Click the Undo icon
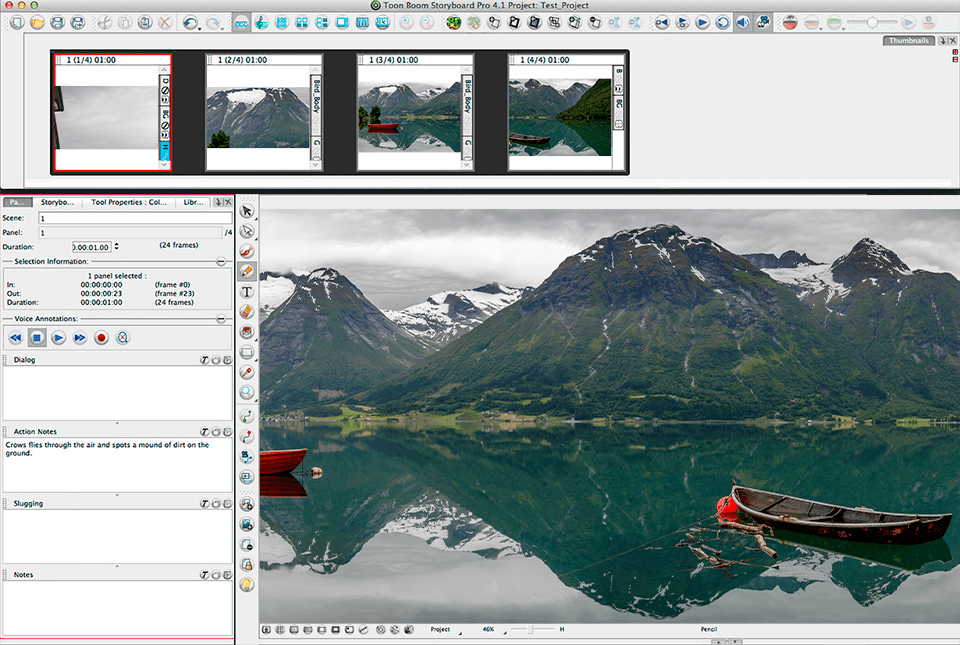 point(190,20)
